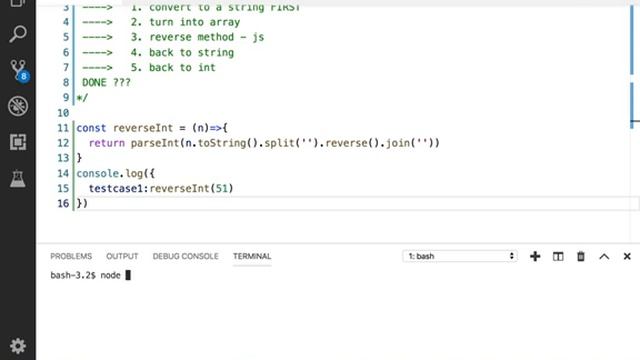Click comment '5. back to int'
The image size is (640, 360).
(x=173, y=67)
